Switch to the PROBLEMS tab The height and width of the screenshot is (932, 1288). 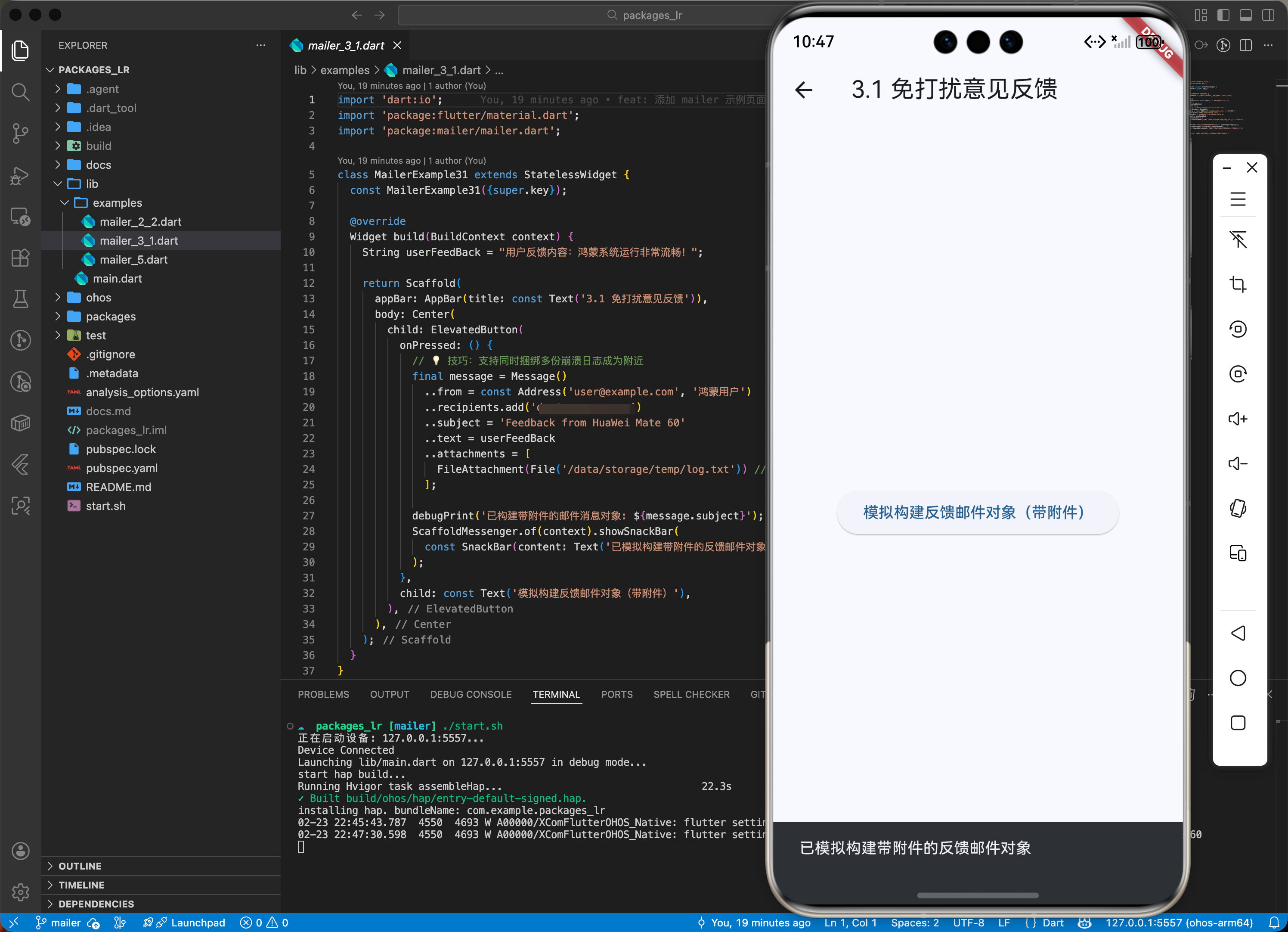(x=323, y=694)
